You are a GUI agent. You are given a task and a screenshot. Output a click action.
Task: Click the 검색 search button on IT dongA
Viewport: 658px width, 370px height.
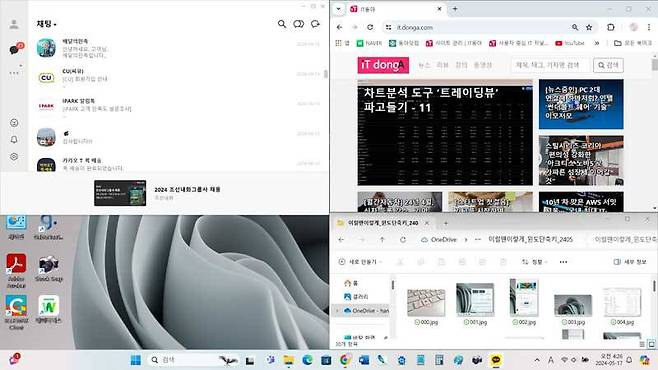pyautogui.click(x=608, y=65)
